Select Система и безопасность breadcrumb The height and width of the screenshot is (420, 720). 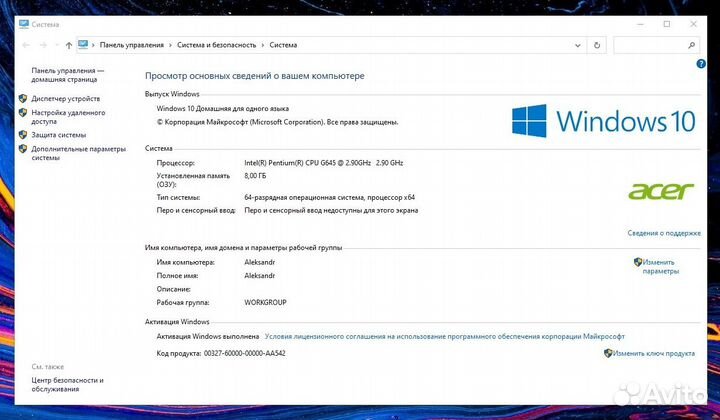(x=216, y=45)
